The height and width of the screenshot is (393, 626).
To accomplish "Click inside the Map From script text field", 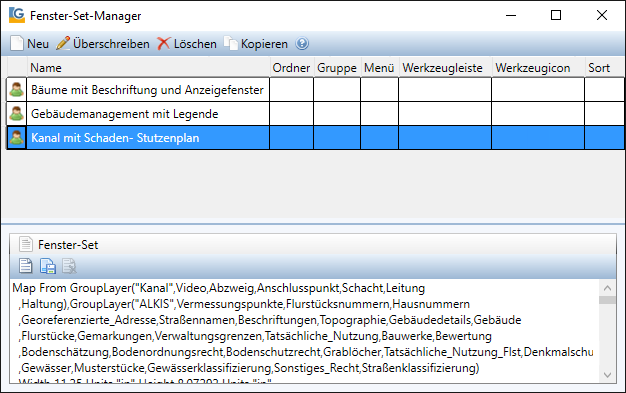I will (304, 331).
